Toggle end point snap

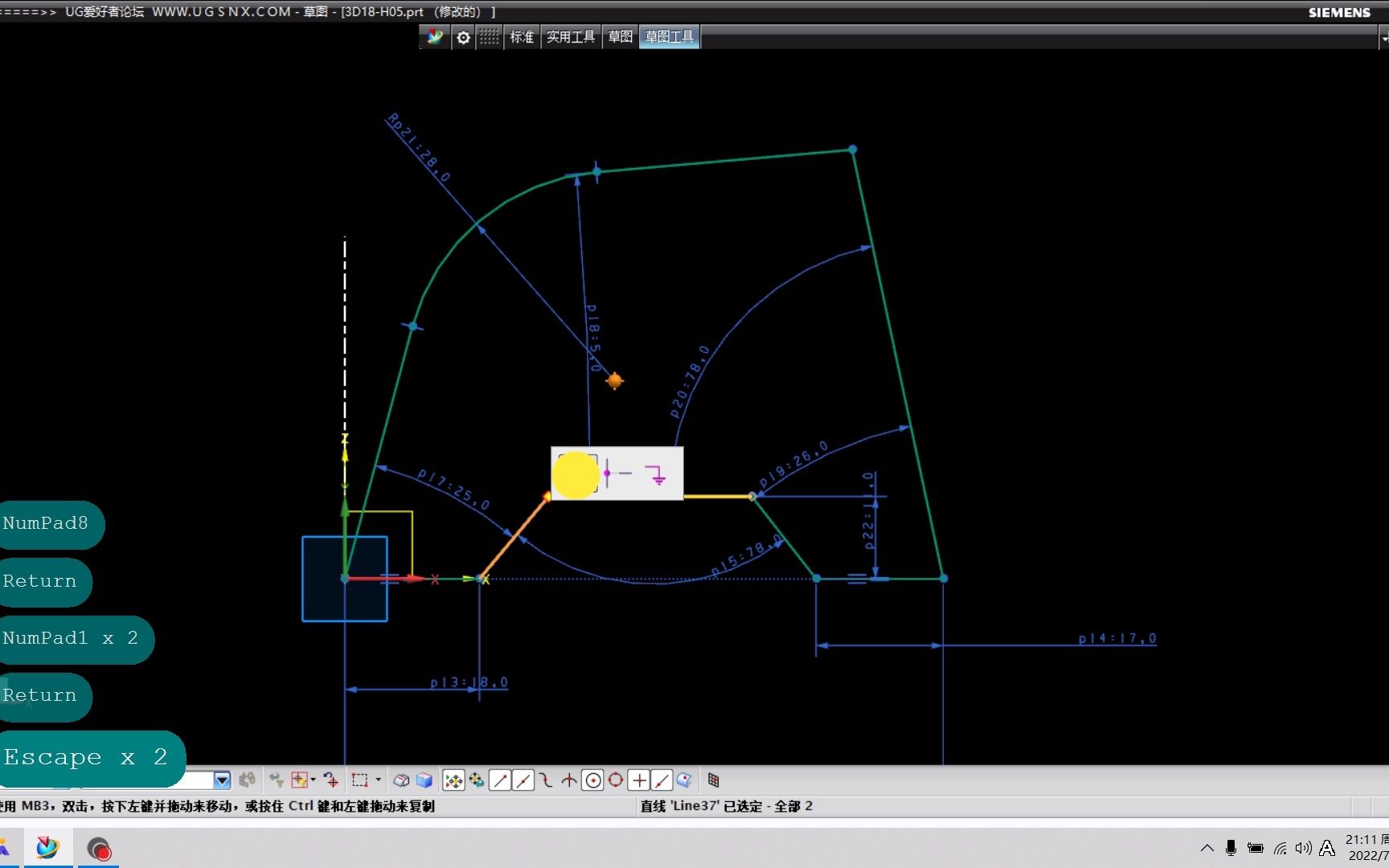500,780
